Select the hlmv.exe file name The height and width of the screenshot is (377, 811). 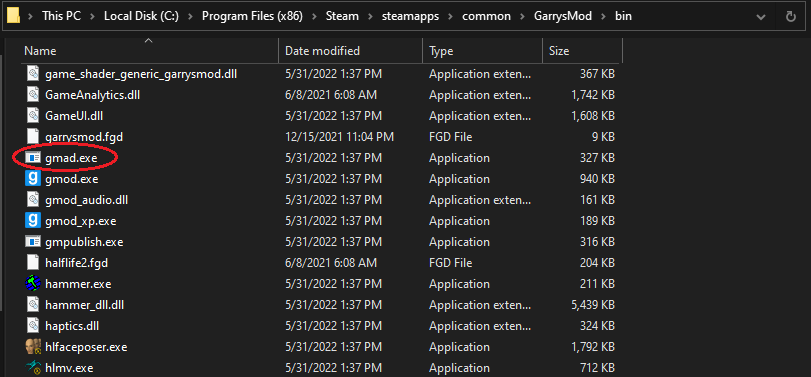point(69,368)
